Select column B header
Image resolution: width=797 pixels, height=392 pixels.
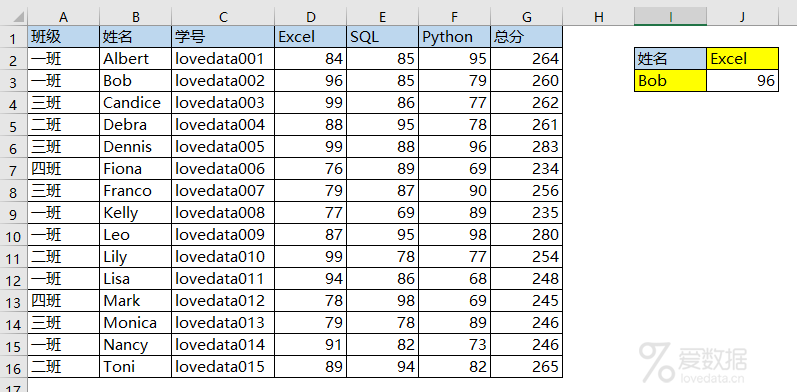point(136,17)
